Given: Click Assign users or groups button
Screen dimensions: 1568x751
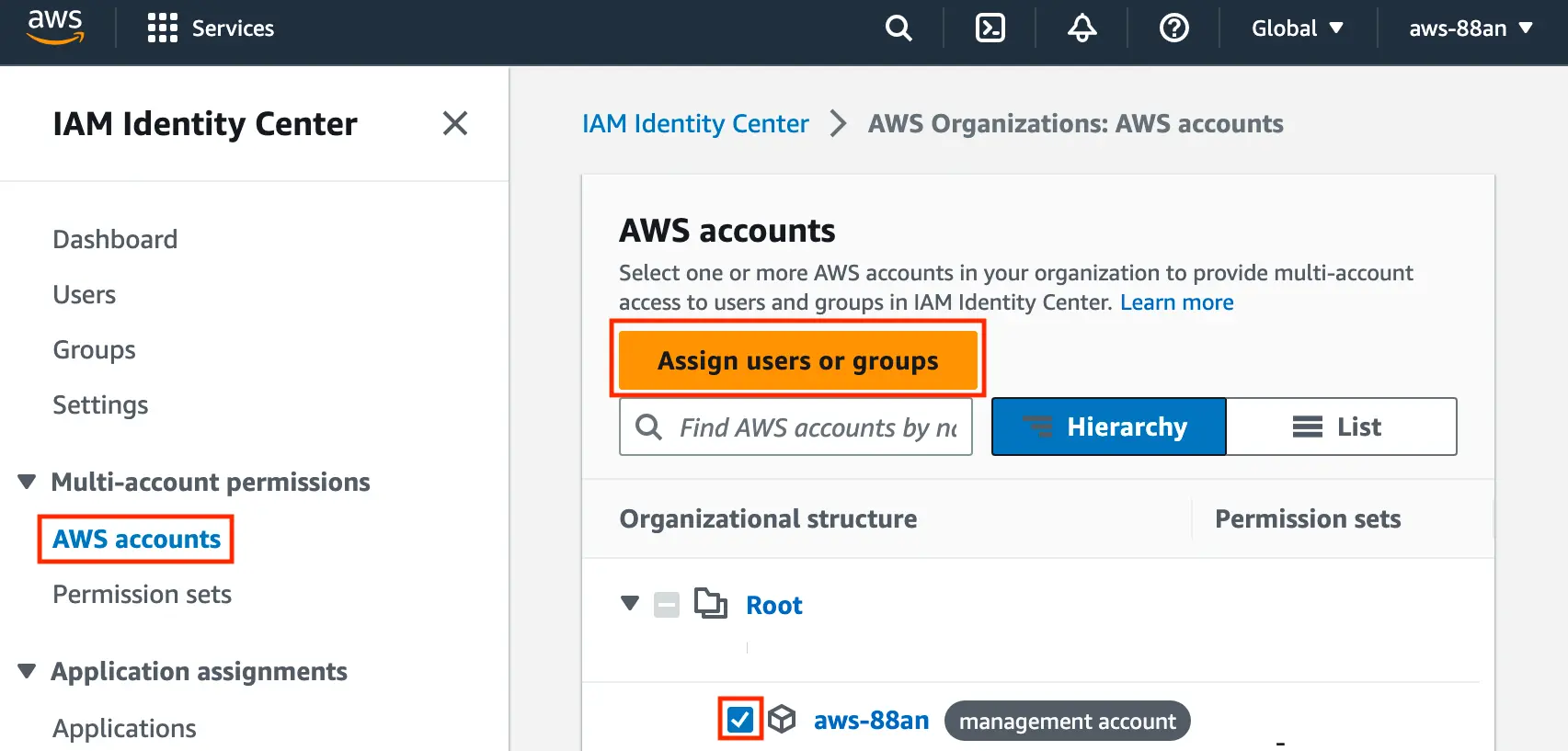Looking at the screenshot, I should (x=797, y=360).
